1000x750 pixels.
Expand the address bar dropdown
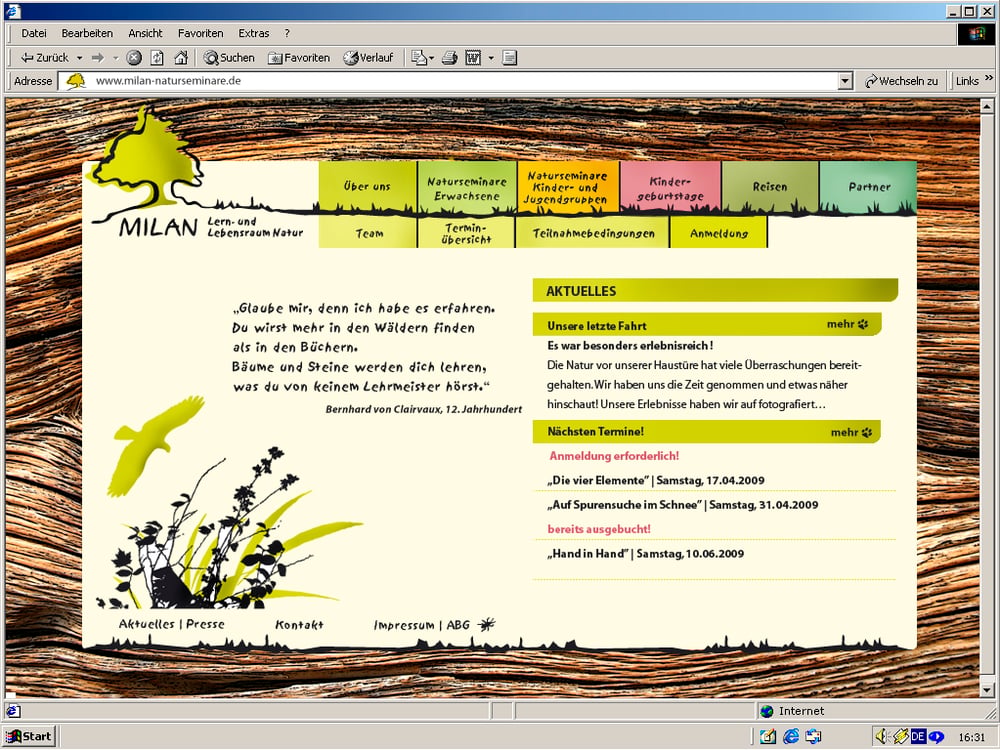click(x=846, y=81)
